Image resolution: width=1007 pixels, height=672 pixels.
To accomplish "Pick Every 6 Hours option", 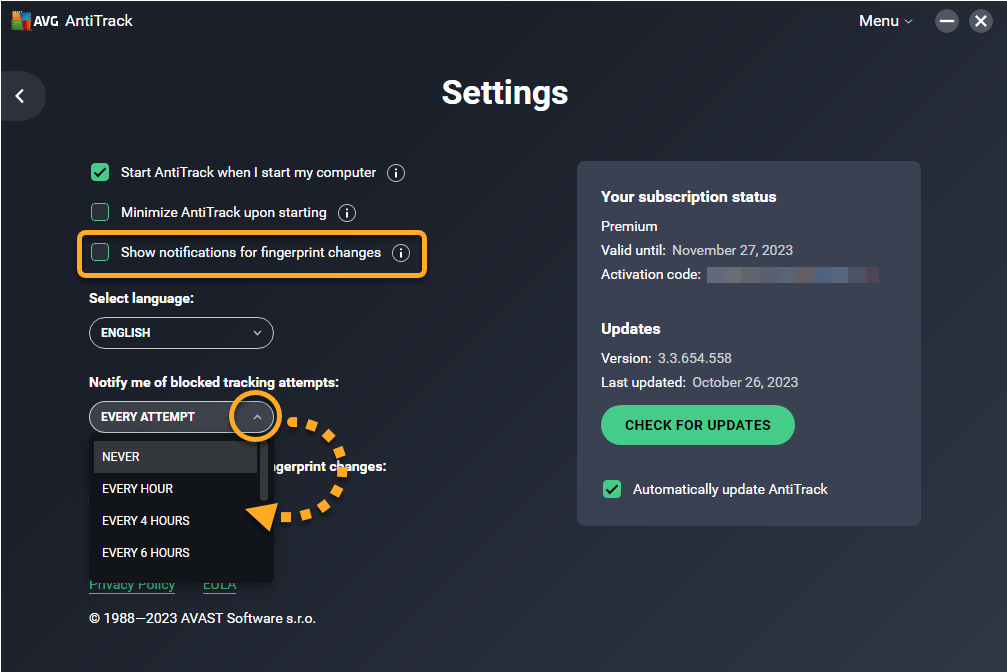I will [x=175, y=553].
